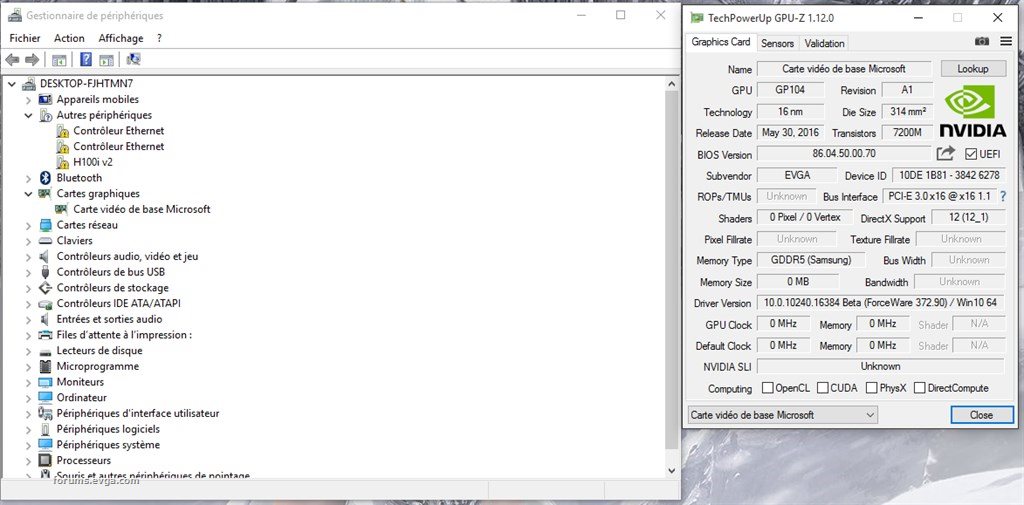Select Périphériques logiciels item
This screenshot has height=505, width=1024.
point(108,429)
